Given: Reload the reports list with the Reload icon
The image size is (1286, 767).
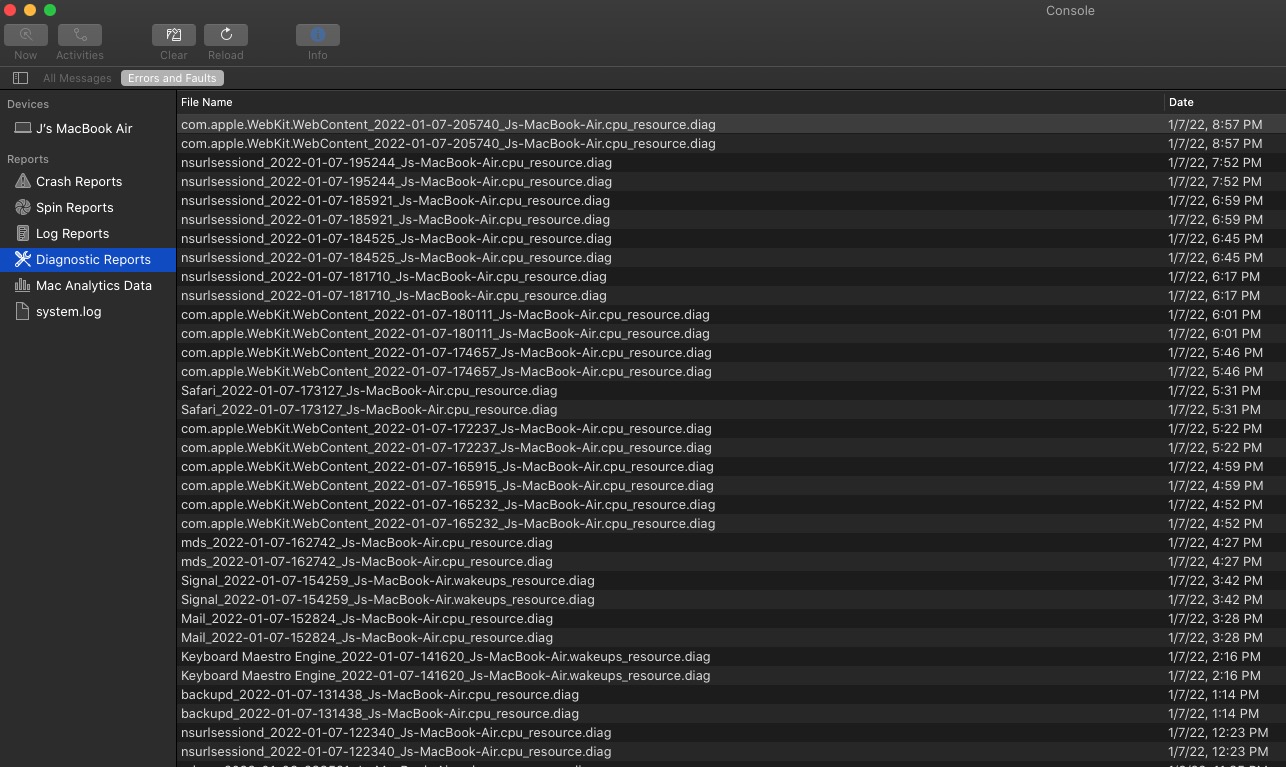Looking at the screenshot, I should [225, 34].
